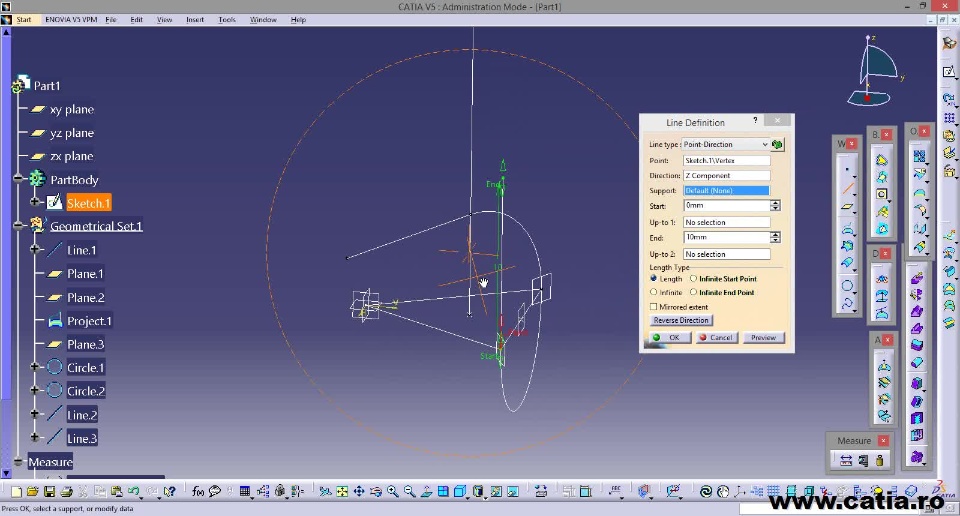Click the compass in top right corner
This screenshot has width=960, height=516.
tap(874, 72)
